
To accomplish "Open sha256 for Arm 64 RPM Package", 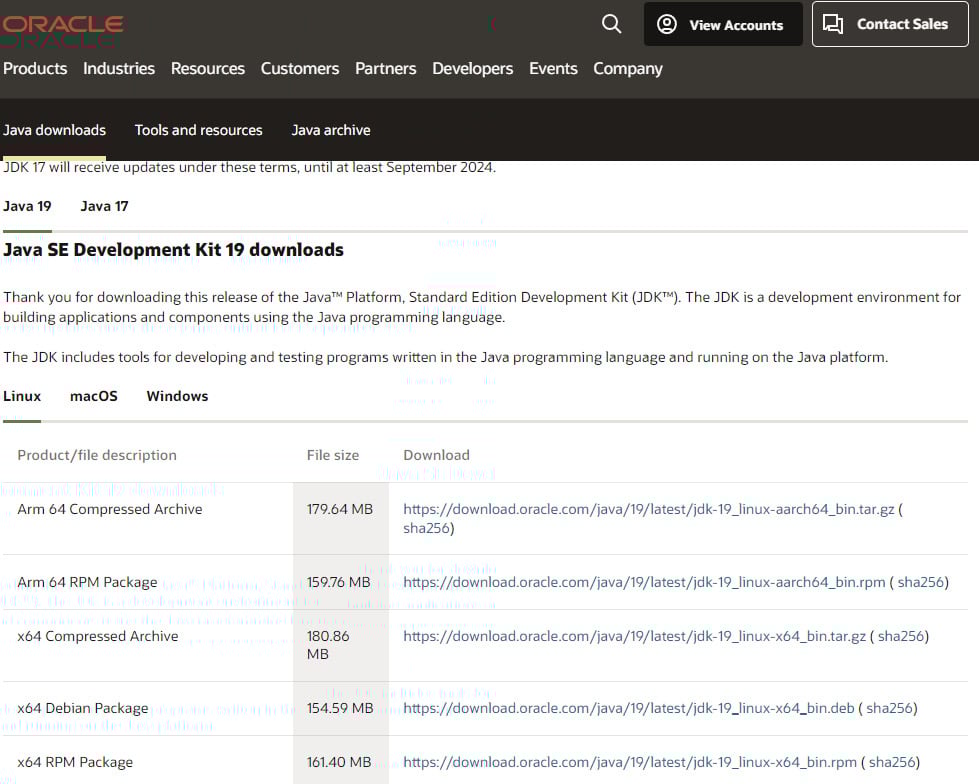I will coord(921,582).
